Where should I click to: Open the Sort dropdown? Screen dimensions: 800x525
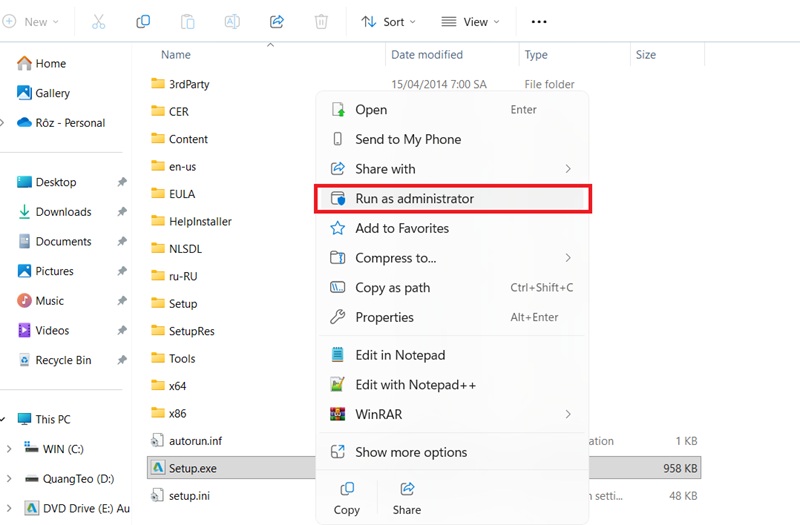[x=388, y=21]
